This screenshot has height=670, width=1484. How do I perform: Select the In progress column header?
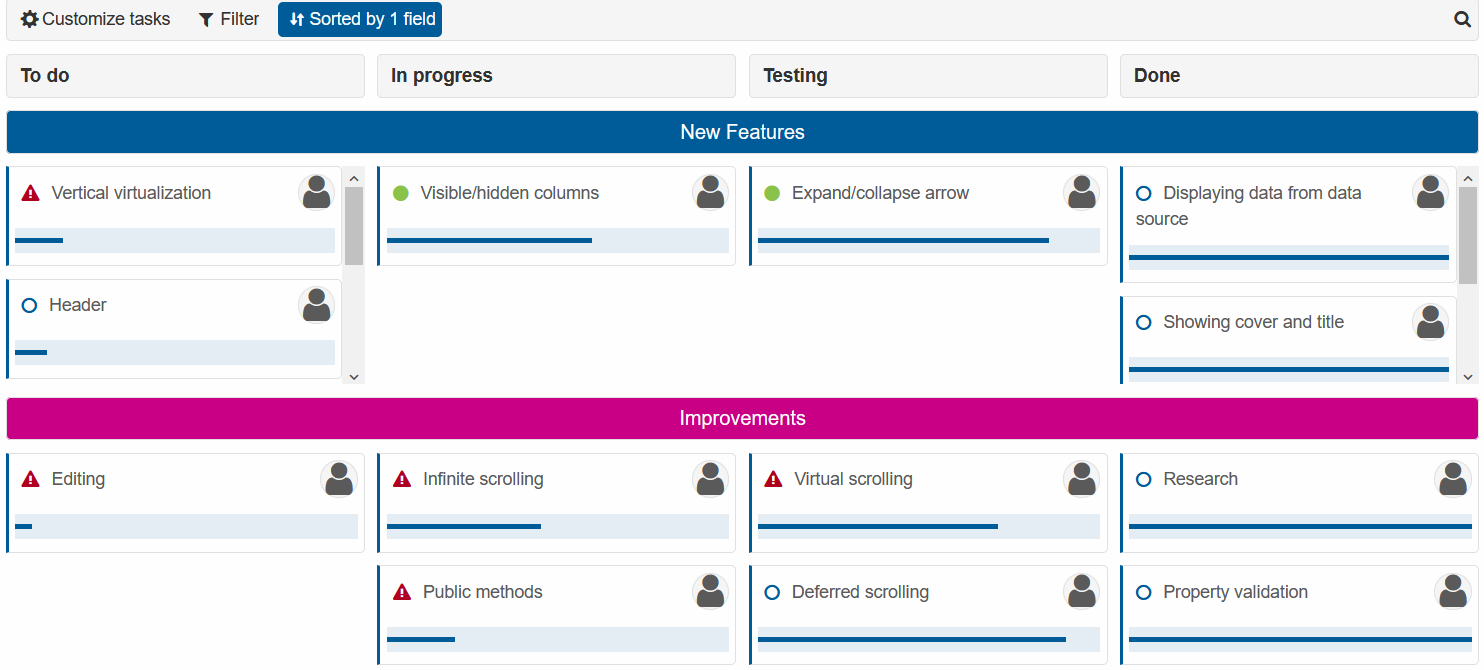556,76
